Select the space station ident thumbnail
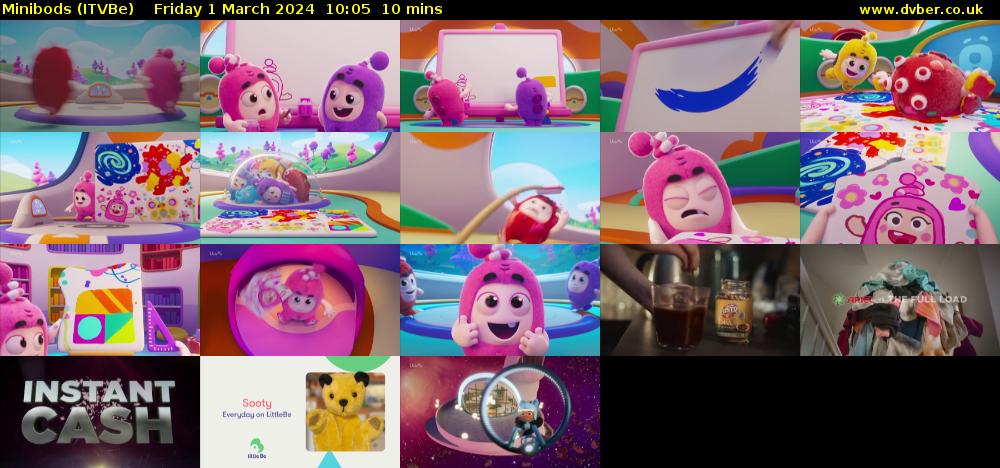Screen dimensions: 1000x468 [x=500, y=412]
